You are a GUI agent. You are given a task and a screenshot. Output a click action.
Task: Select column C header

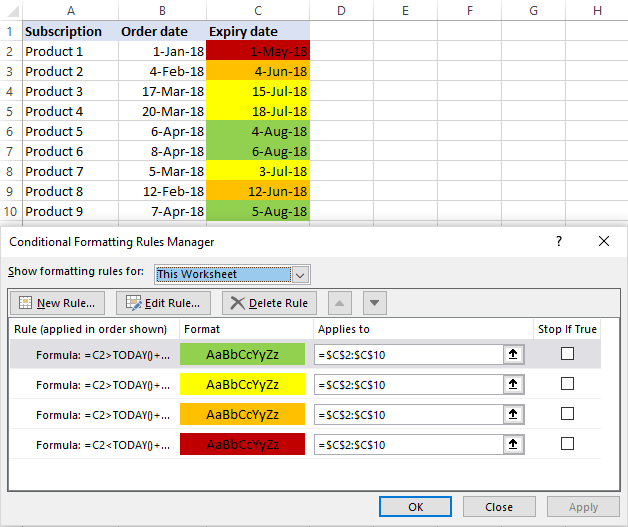pyautogui.click(x=256, y=10)
